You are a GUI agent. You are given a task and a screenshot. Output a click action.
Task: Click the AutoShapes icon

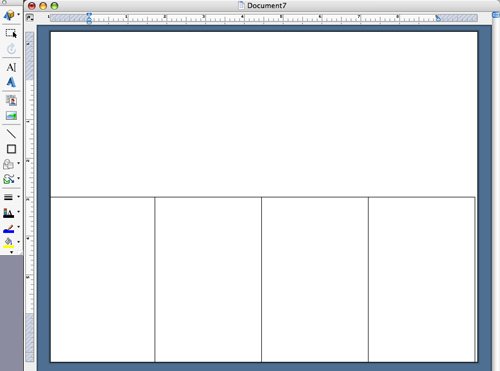8,164
